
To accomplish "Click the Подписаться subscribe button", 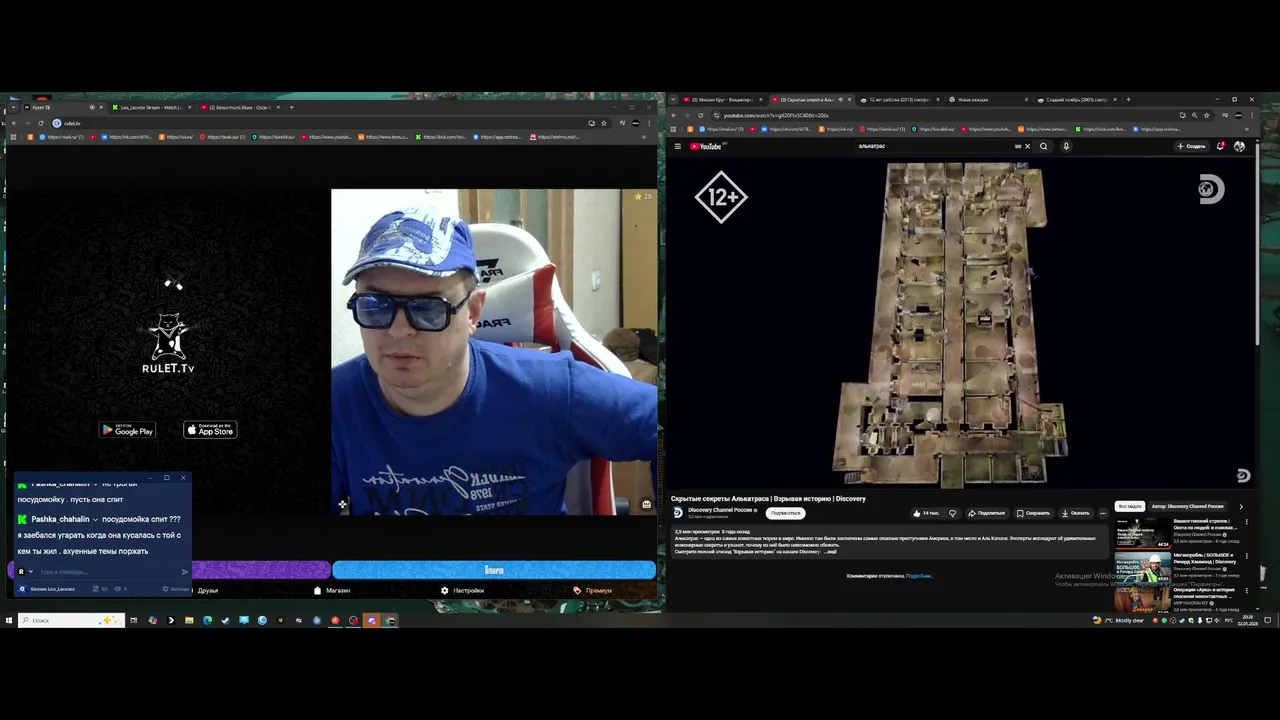I will coord(785,513).
